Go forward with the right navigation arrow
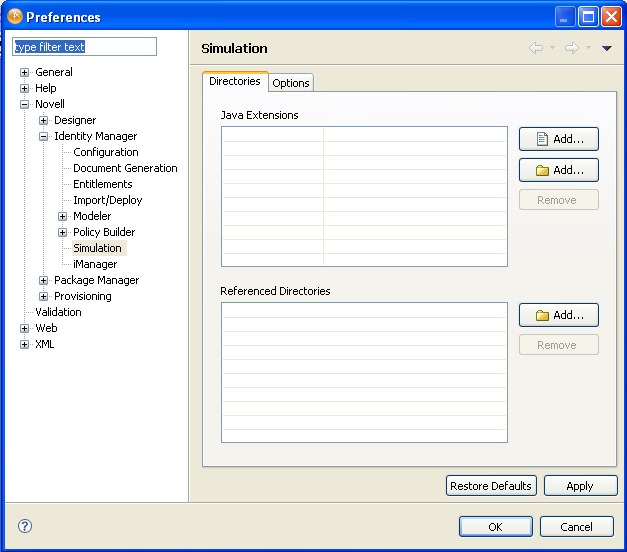 click(571, 48)
